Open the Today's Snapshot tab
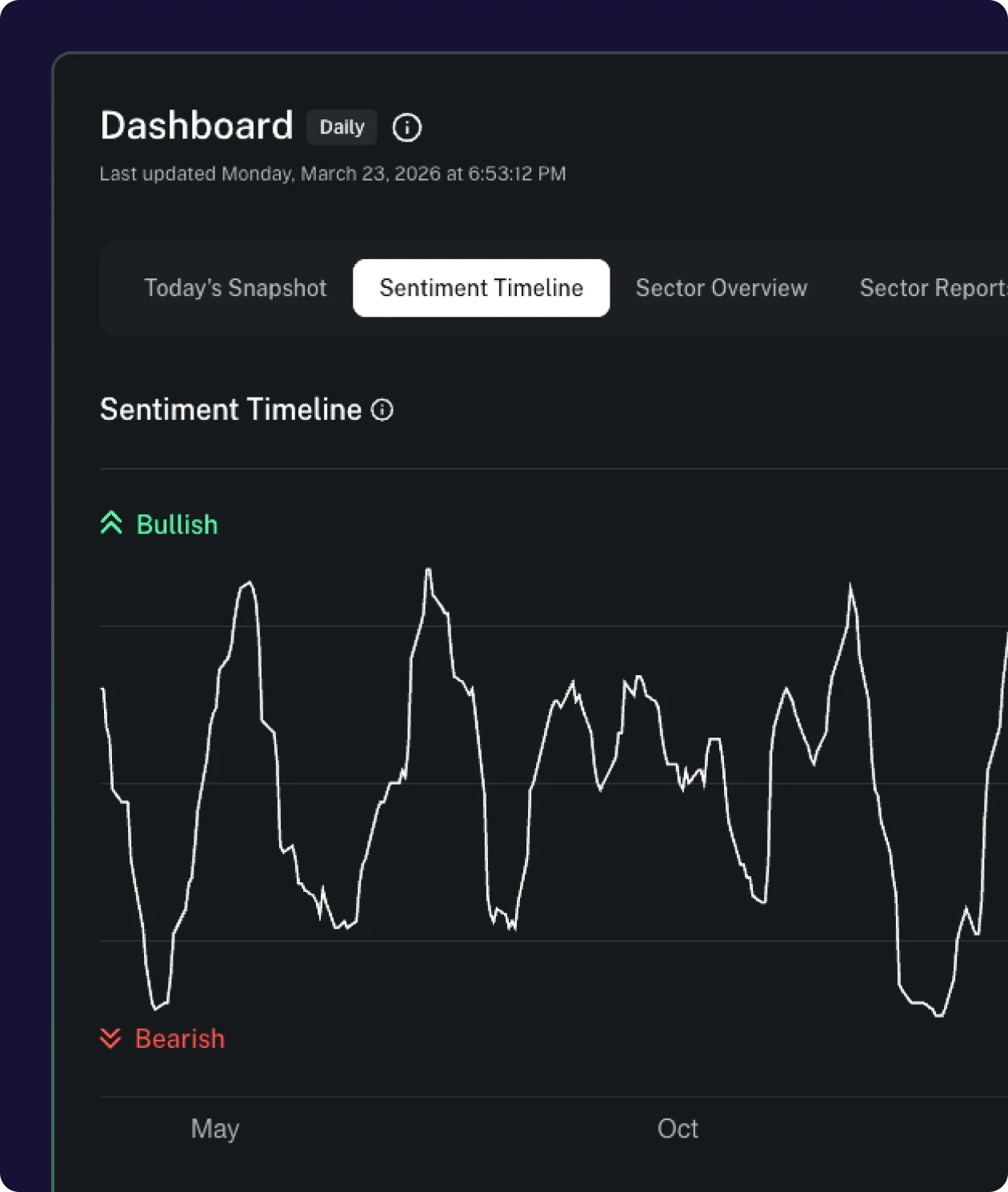The width and height of the screenshot is (1008, 1192). (x=235, y=288)
